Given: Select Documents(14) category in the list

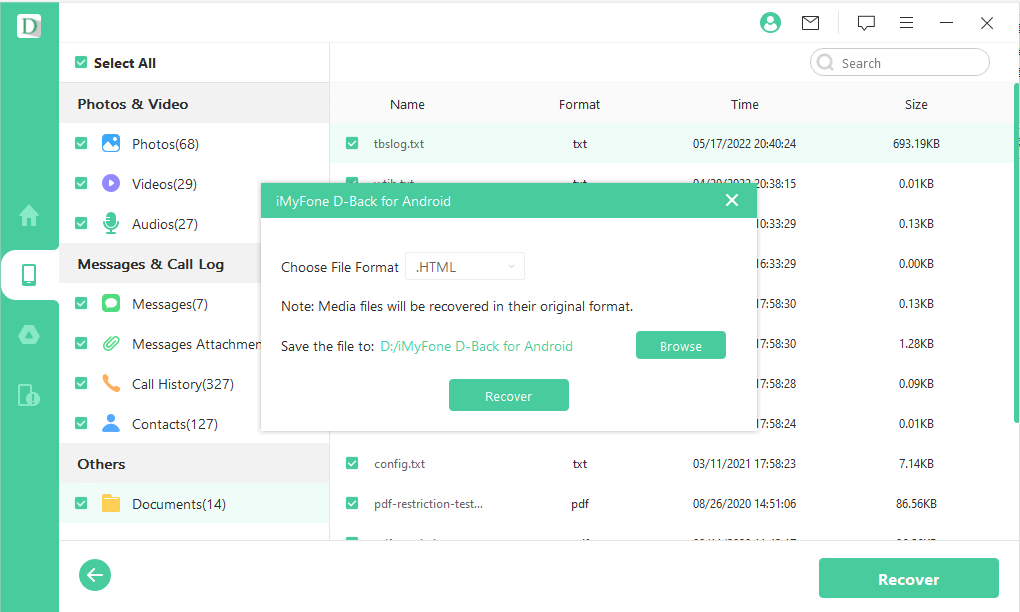Looking at the screenshot, I should (x=178, y=504).
